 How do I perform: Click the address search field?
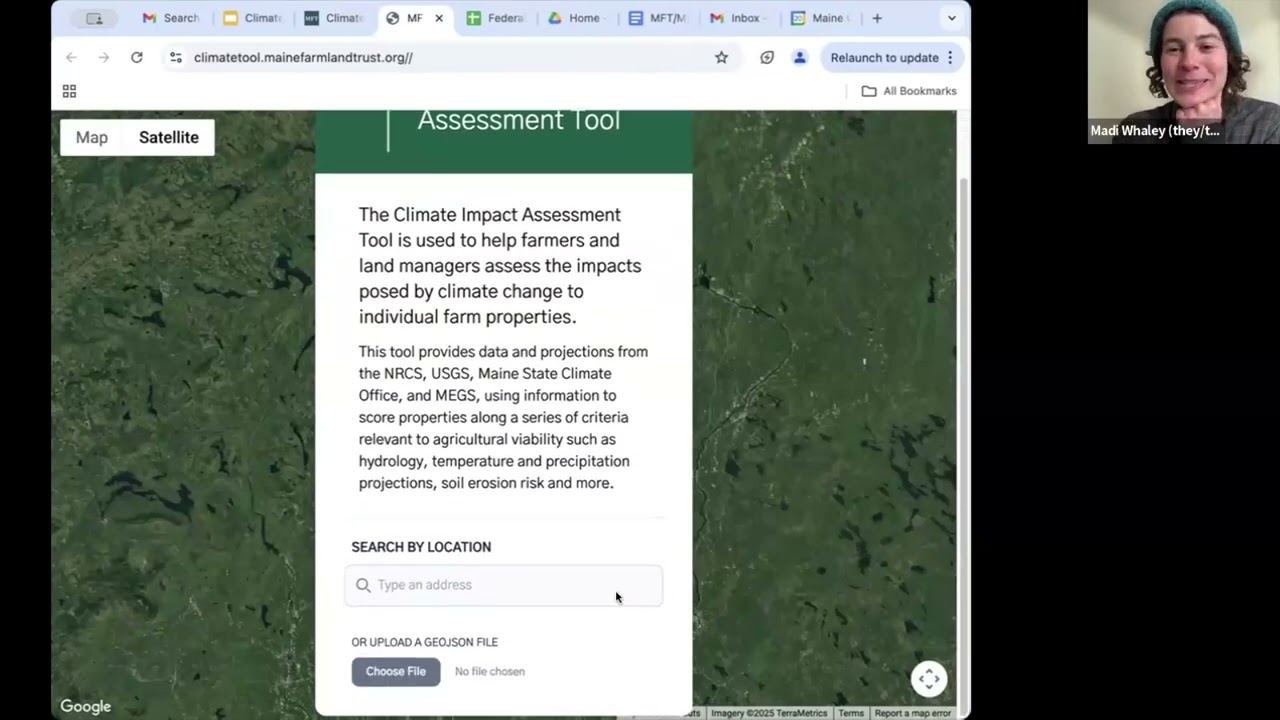coord(503,585)
